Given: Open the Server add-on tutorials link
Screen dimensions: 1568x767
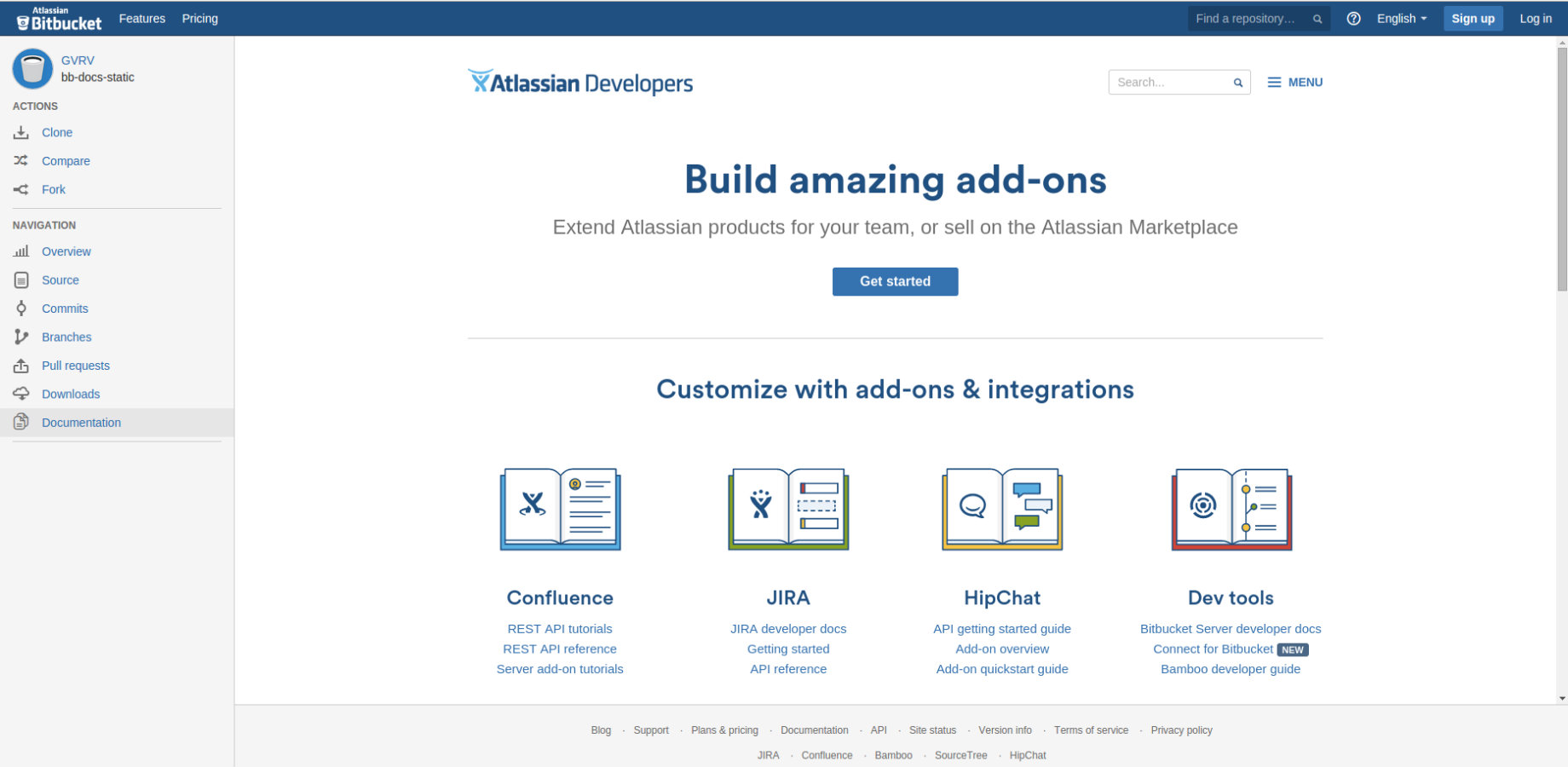Looking at the screenshot, I should 560,669.
